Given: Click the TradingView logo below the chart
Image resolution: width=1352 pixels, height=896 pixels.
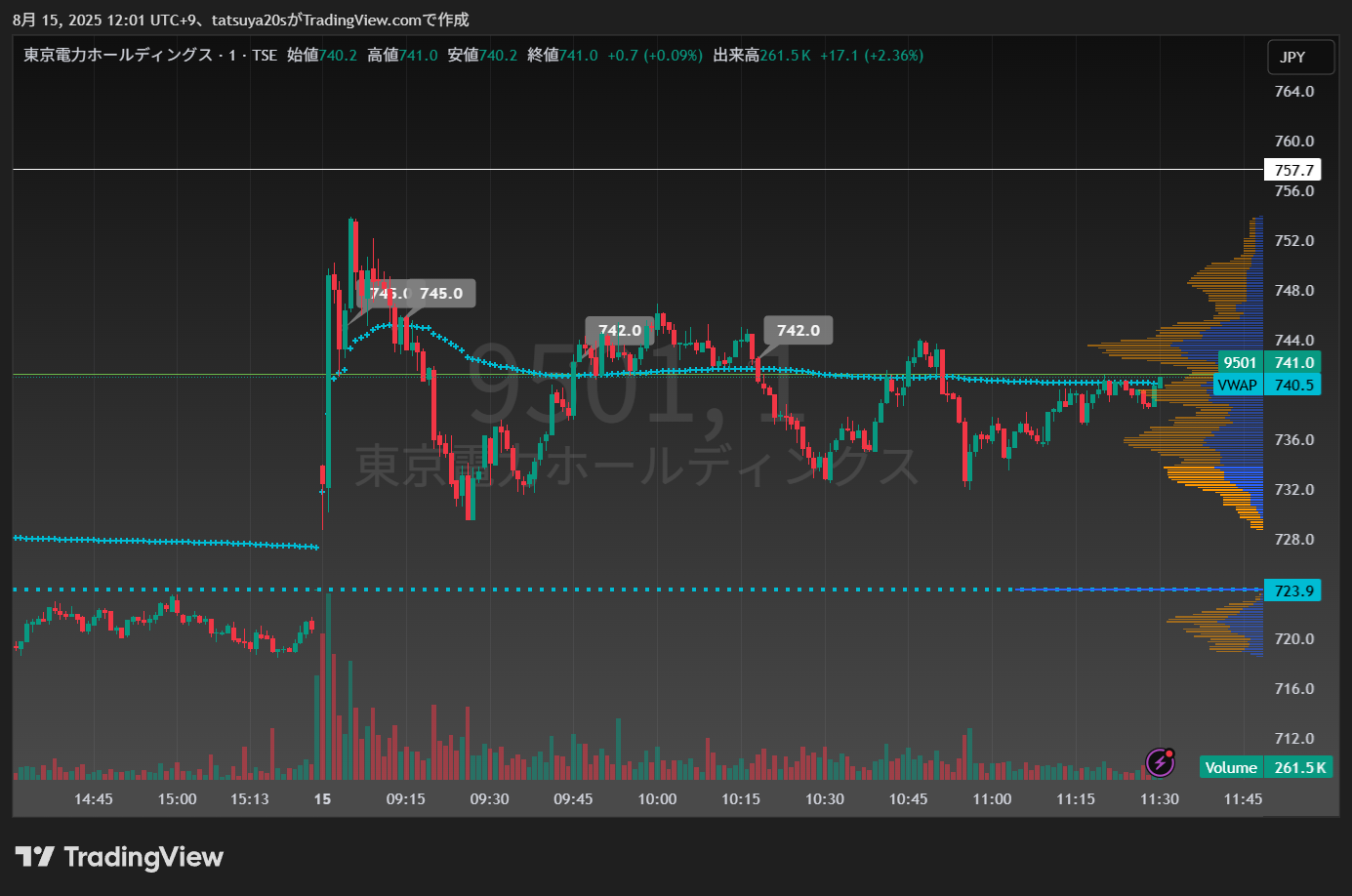Looking at the screenshot, I should 119,857.
